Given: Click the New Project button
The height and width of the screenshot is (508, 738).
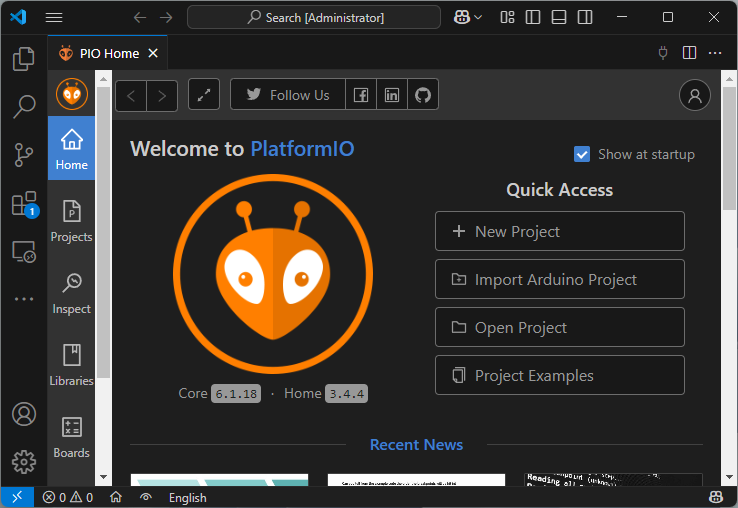Looking at the screenshot, I should tap(560, 231).
